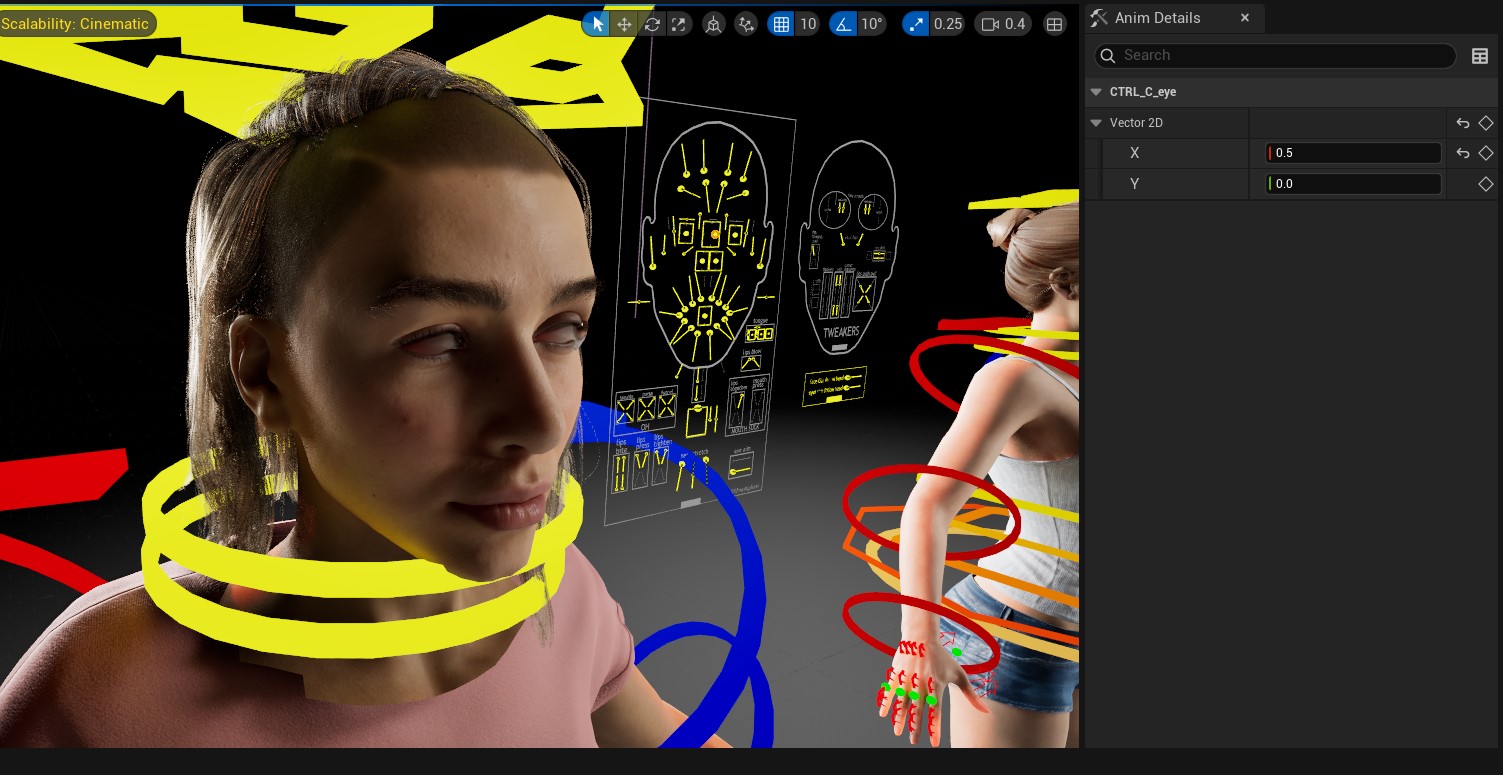Activate the Translate move gizmo tool
The image size is (1503, 775).
[624, 24]
